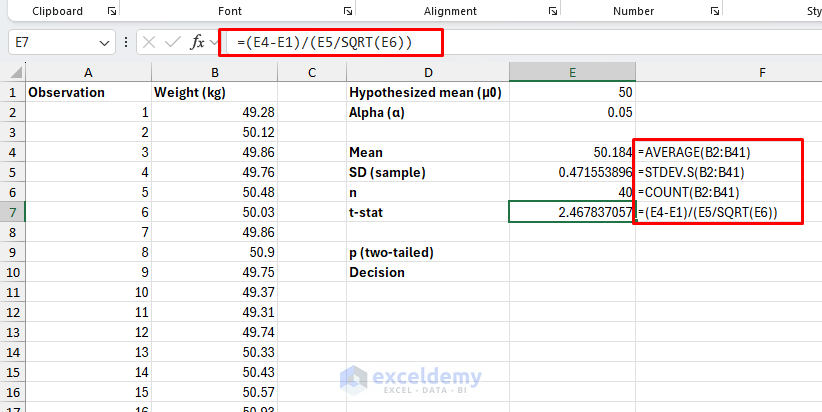This screenshot has height=412, width=822.
Task: Open Insert Function via fx icon
Action: pos(197,42)
